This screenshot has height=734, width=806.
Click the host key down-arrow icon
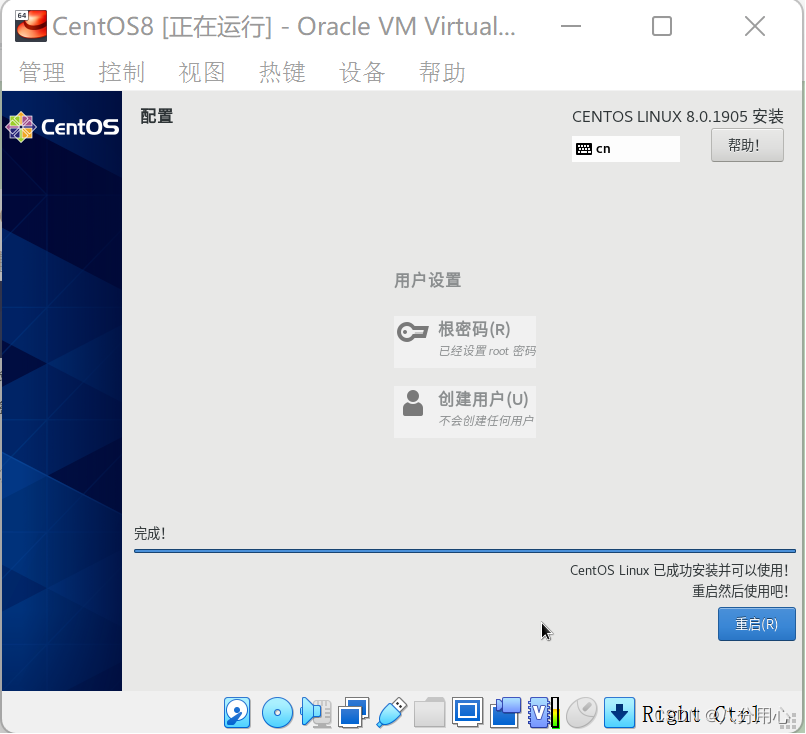tap(619, 712)
